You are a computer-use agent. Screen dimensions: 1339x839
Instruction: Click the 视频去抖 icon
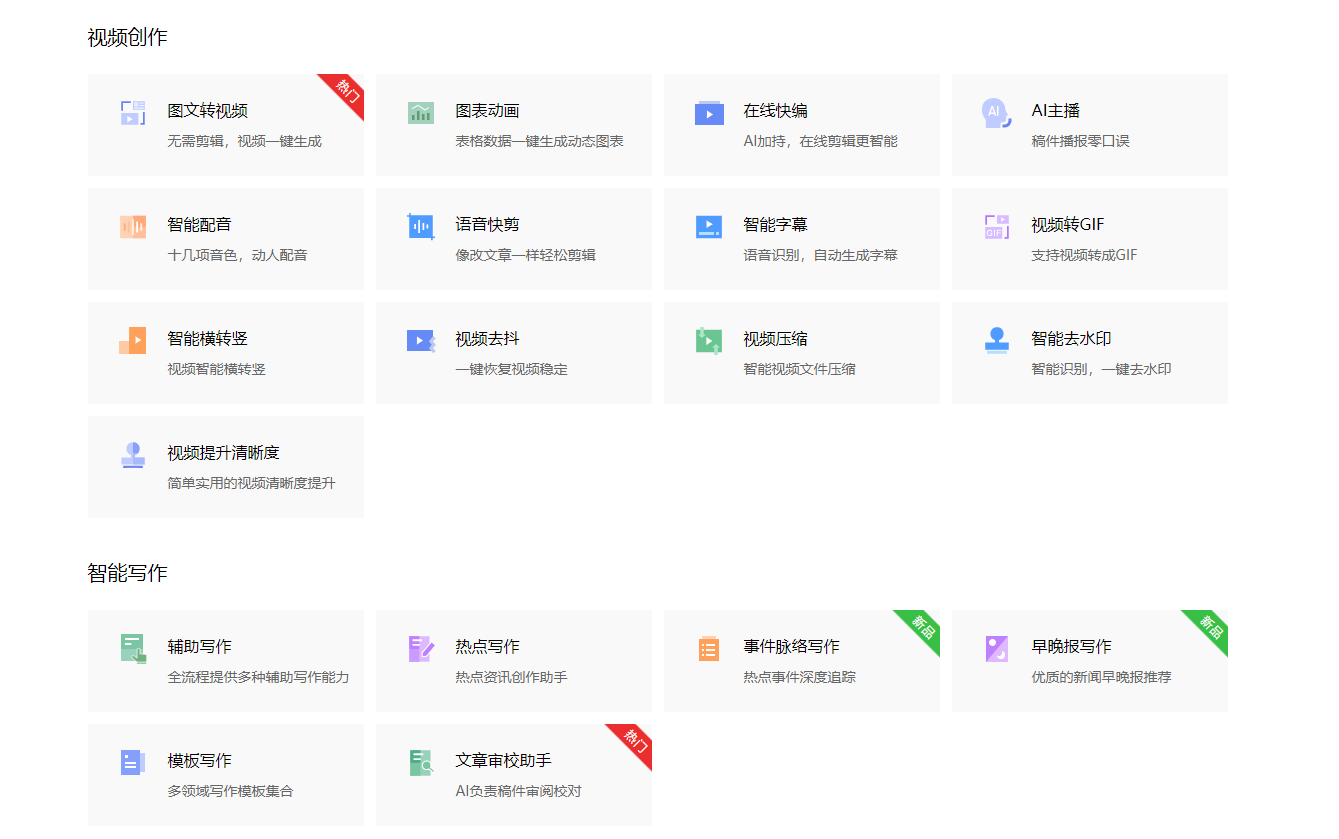point(421,341)
